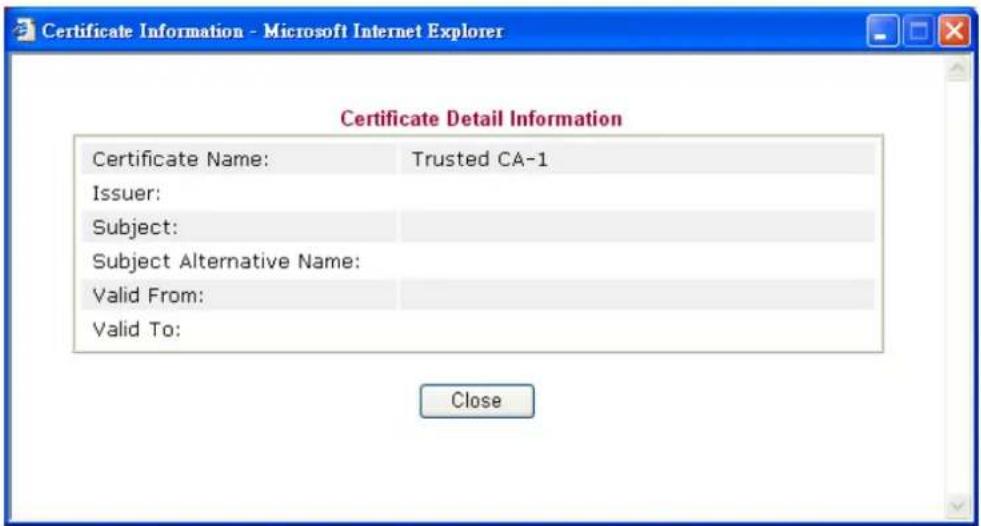Click the 'Subject Alternative Name:' label

point(226,261)
